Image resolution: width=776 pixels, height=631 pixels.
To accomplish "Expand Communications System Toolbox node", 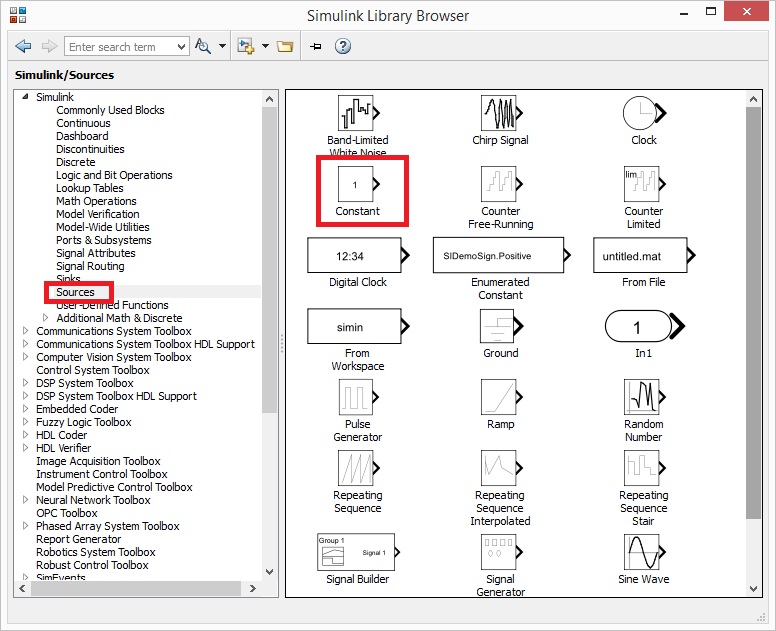I will pos(26,331).
